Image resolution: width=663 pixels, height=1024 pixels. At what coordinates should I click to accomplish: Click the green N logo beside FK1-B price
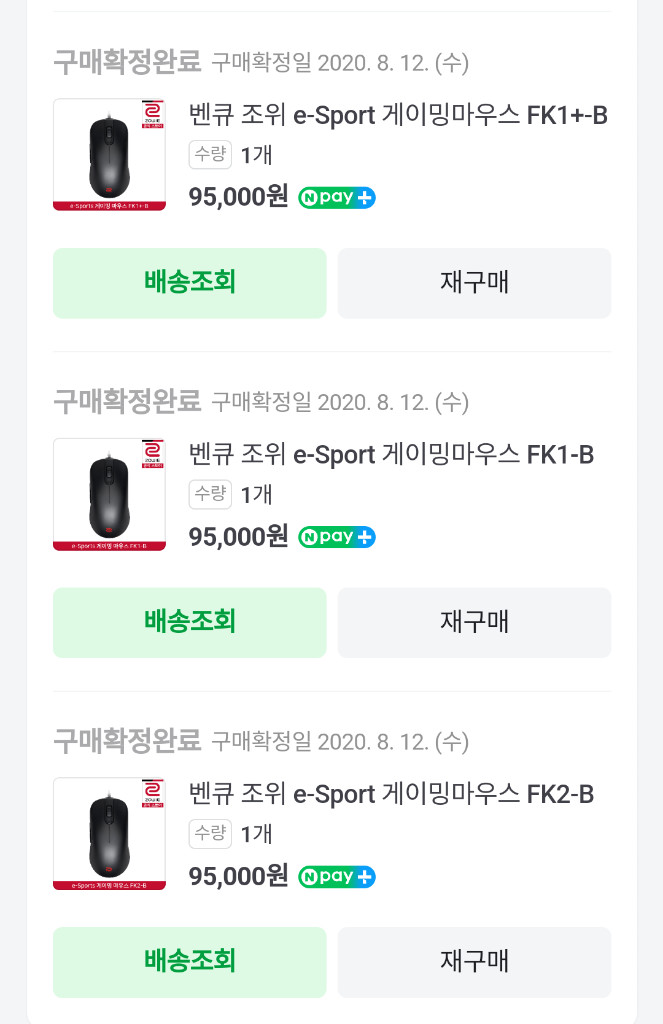[309, 537]
